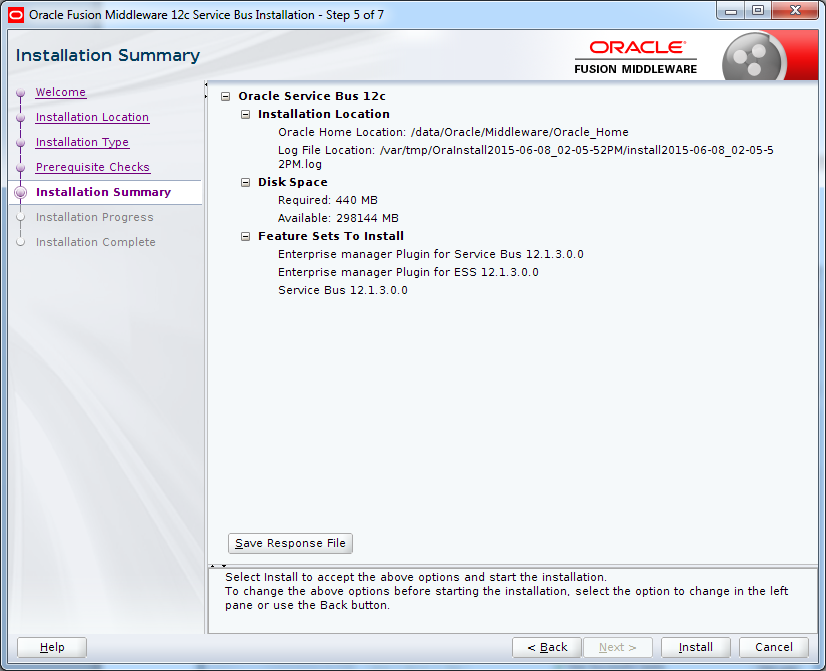Click the Installation Summary current step bullet
Viewport: 826px width, 671px height.
coord(21,193)
